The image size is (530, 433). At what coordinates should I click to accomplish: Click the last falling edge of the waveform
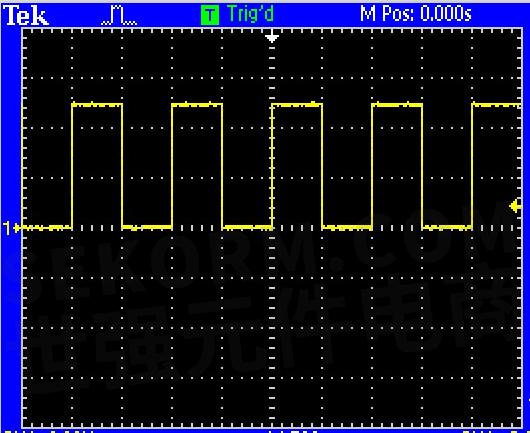coord(422,166)
